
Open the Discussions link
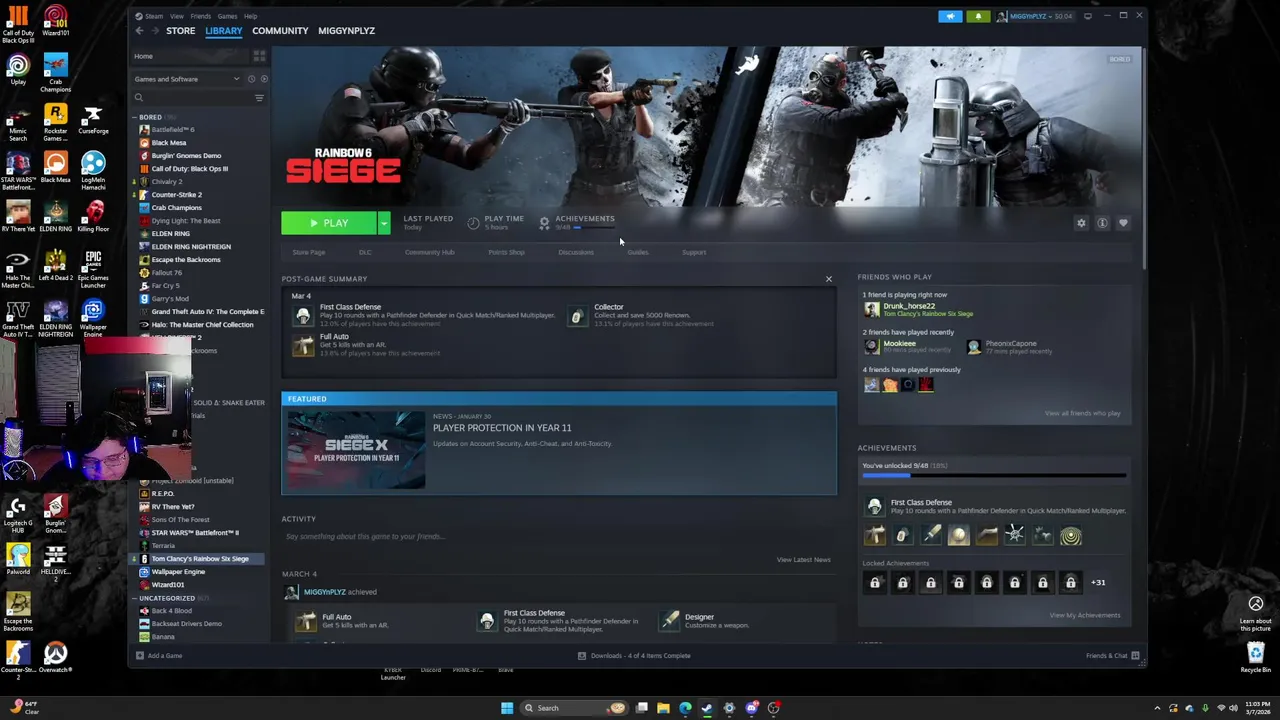click(575, 253)
